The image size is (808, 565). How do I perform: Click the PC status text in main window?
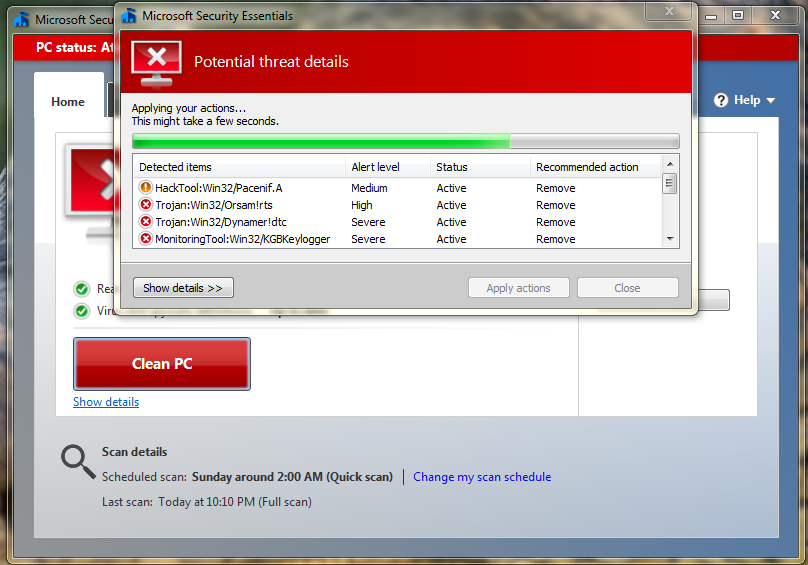click(75, 47)
